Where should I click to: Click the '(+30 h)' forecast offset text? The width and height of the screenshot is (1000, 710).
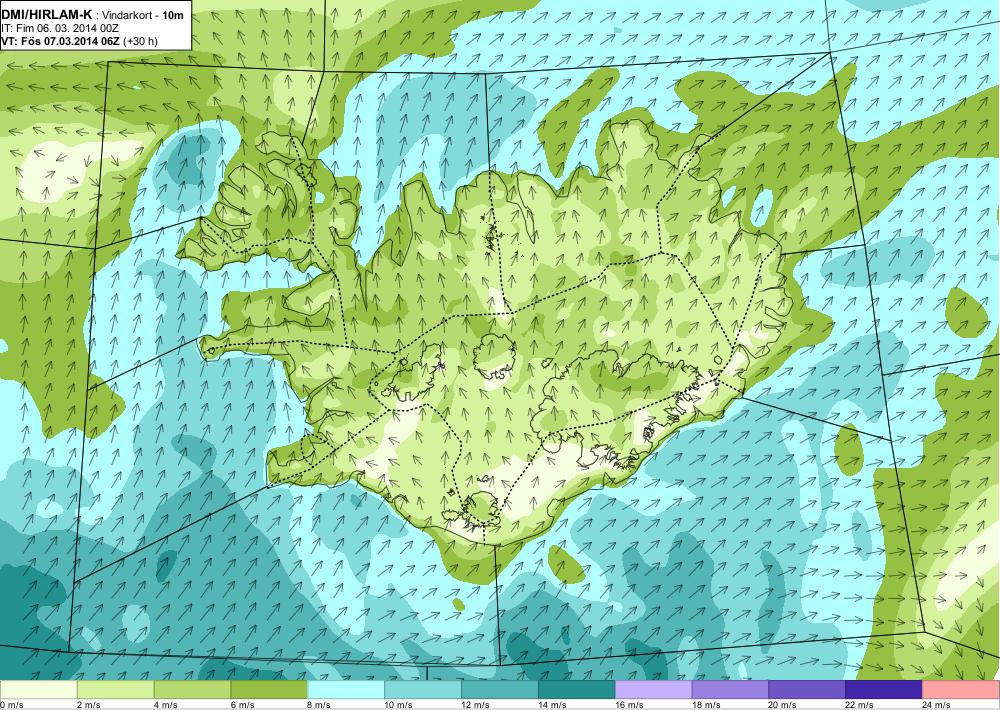140,41
